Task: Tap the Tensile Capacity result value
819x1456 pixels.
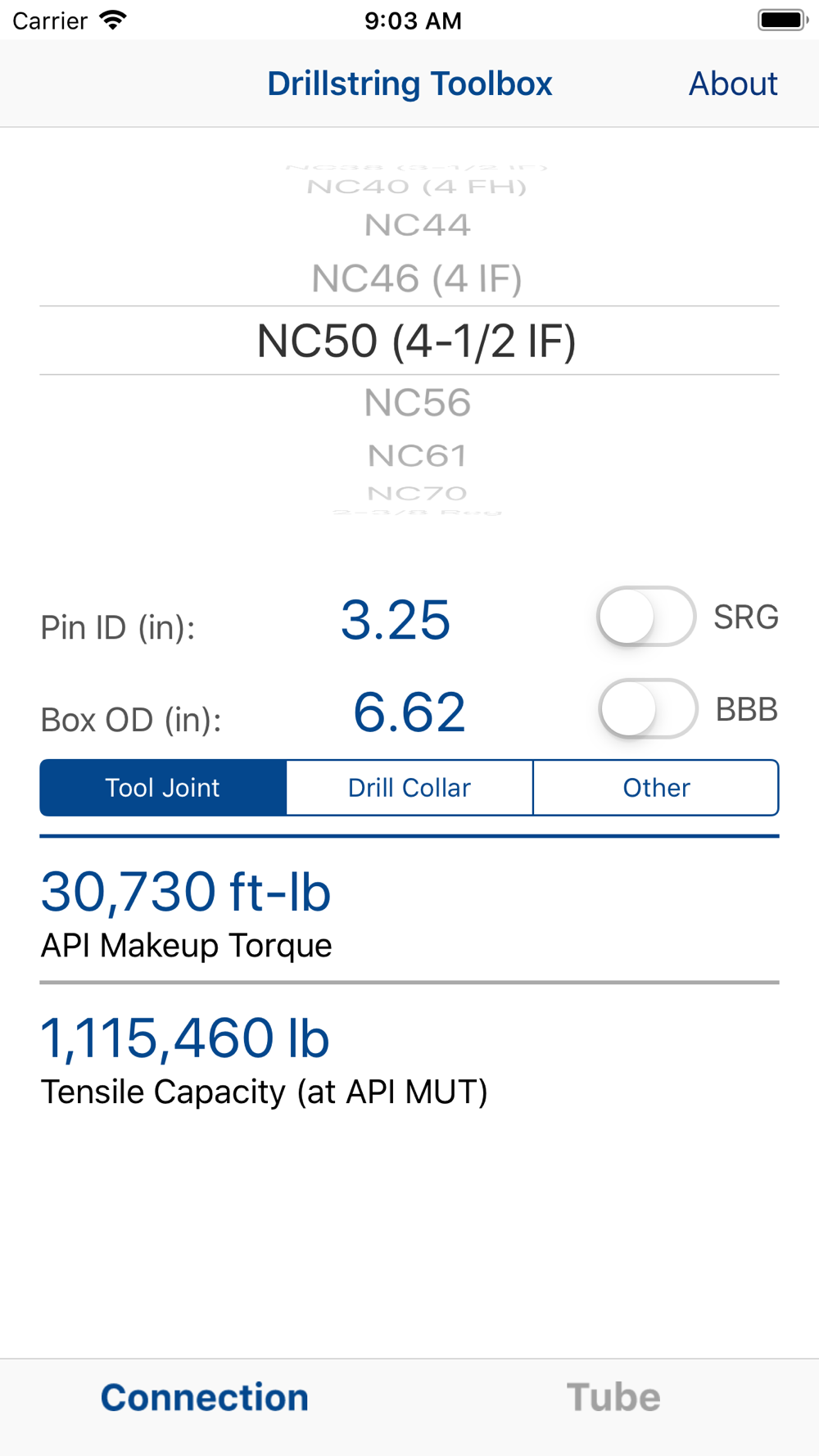Action: click(x=185, y=1038)
